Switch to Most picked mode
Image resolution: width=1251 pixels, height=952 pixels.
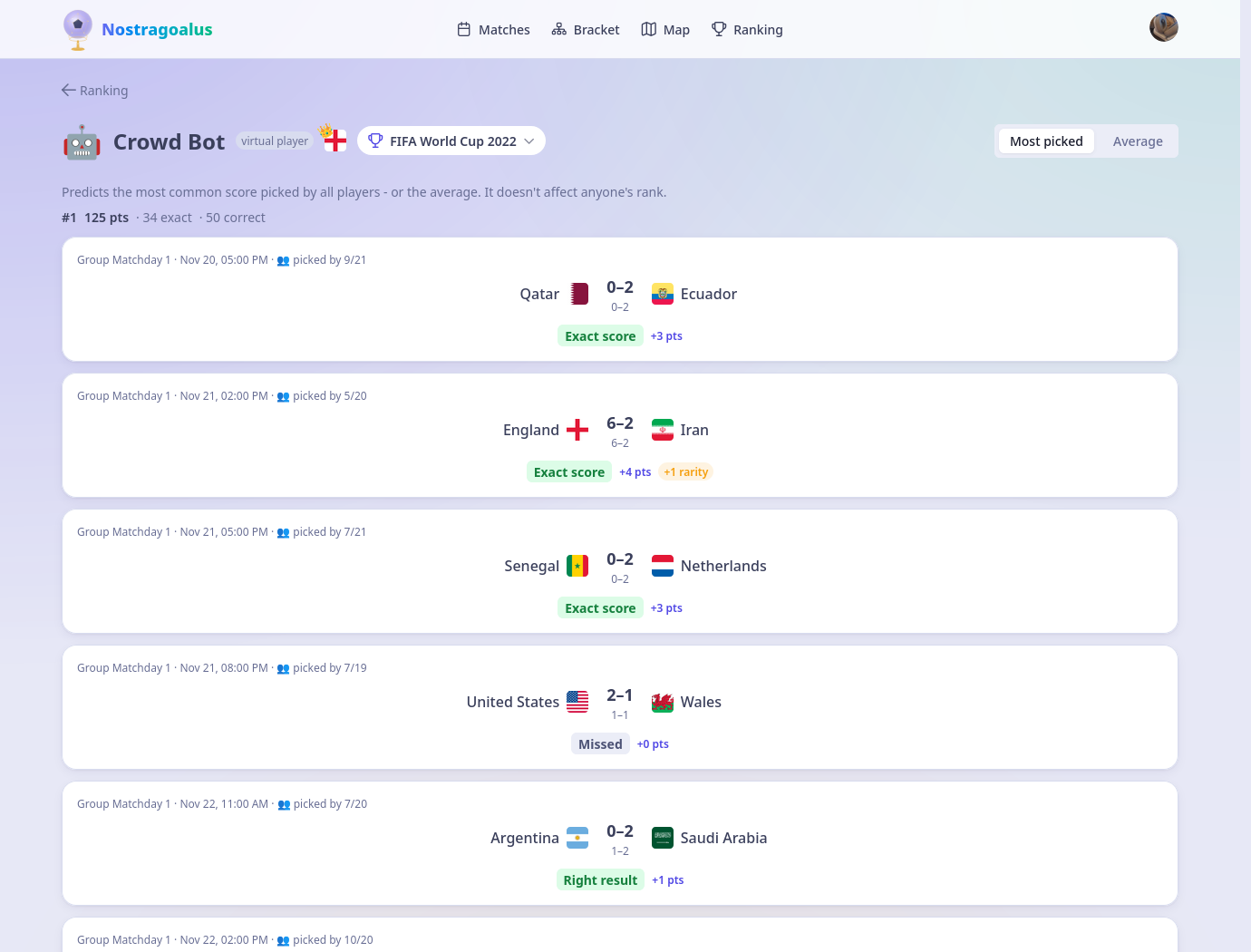pyautogui.click(x=1046, y=141)
